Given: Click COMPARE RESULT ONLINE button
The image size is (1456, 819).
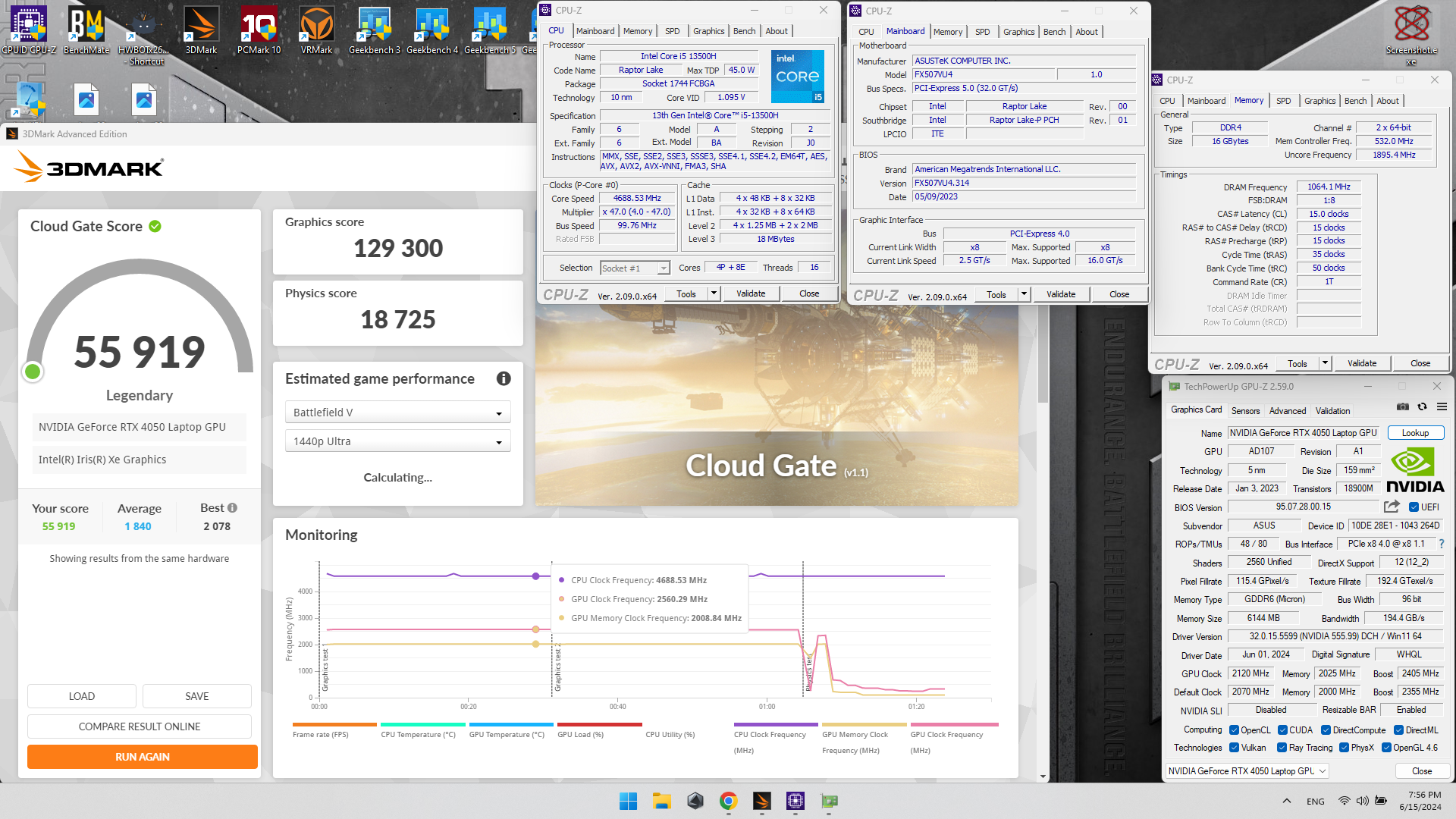Looking at the screenshot, I should click(140, 726).
